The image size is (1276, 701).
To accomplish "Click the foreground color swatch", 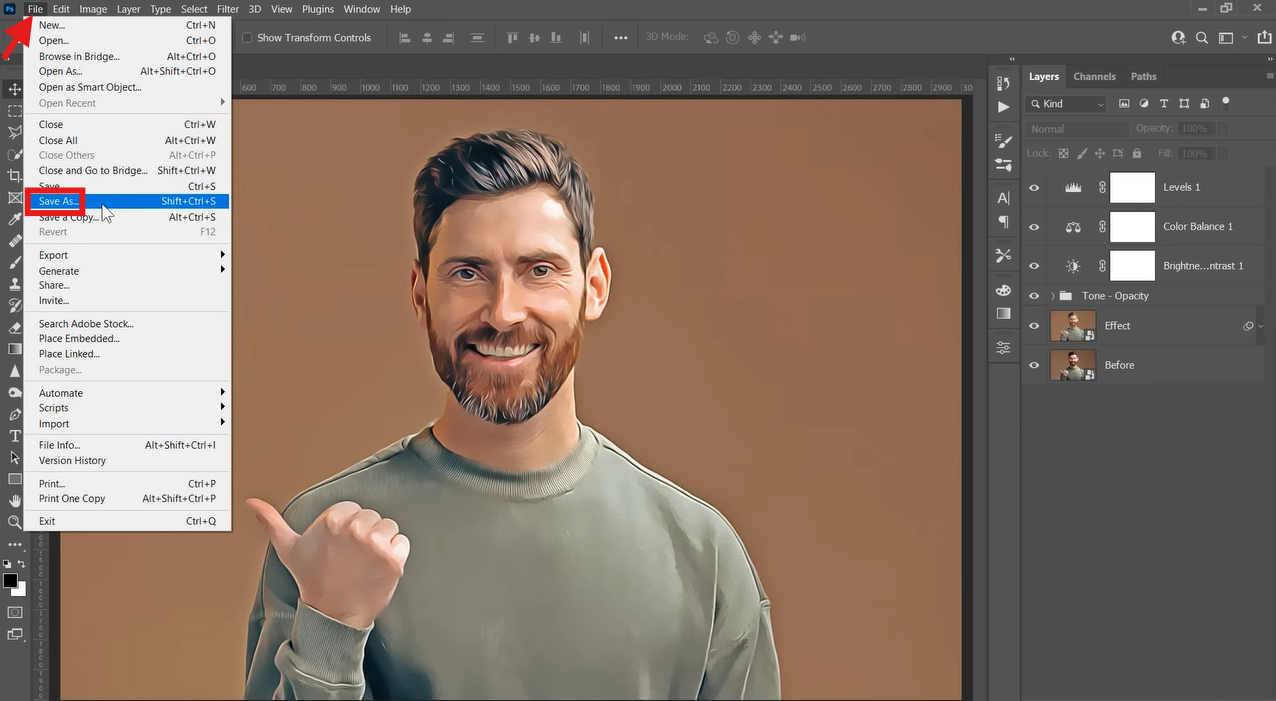I will pyautogui.click(x=10, y=581).
